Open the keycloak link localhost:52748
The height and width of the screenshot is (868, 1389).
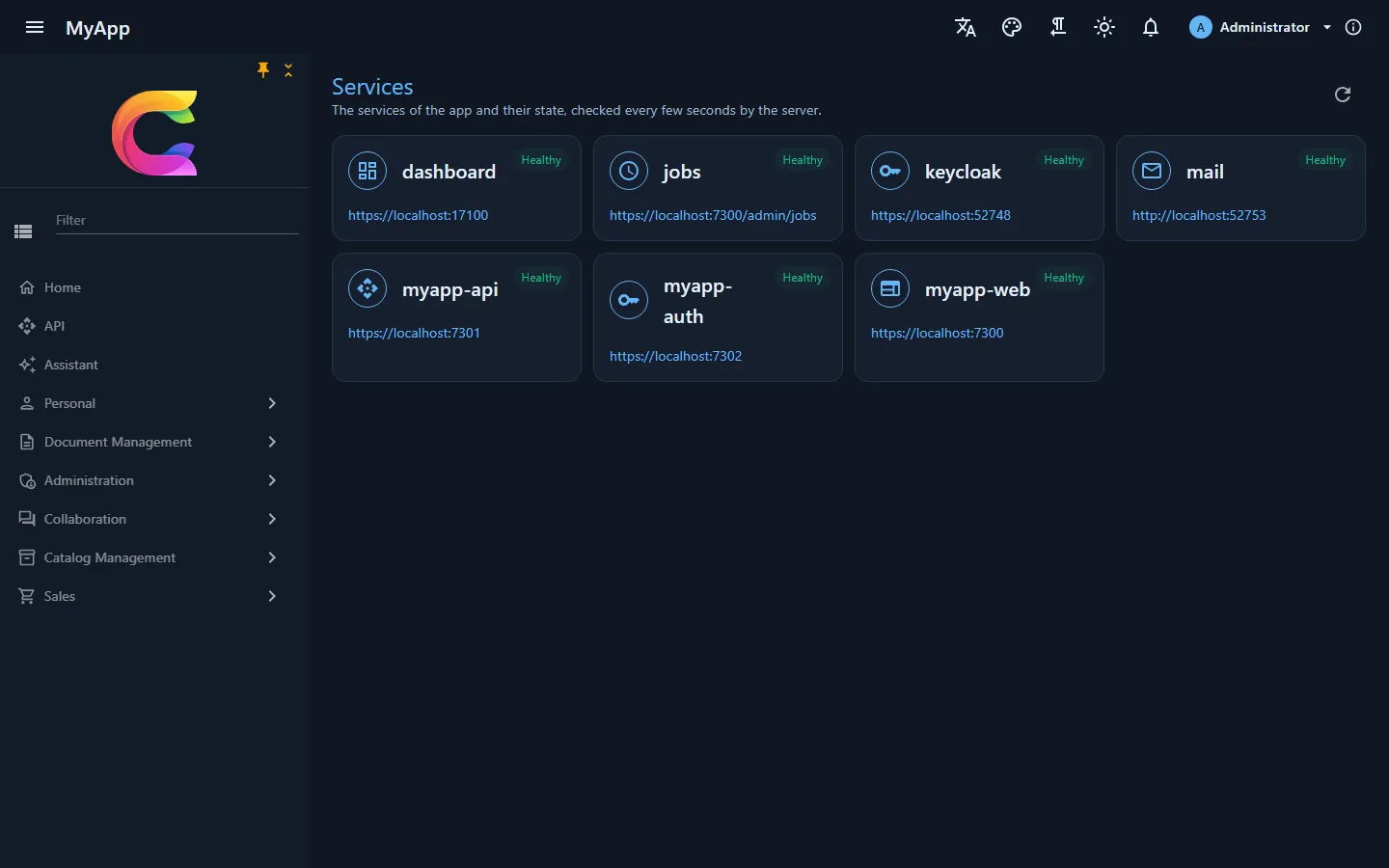click(940, 215)
